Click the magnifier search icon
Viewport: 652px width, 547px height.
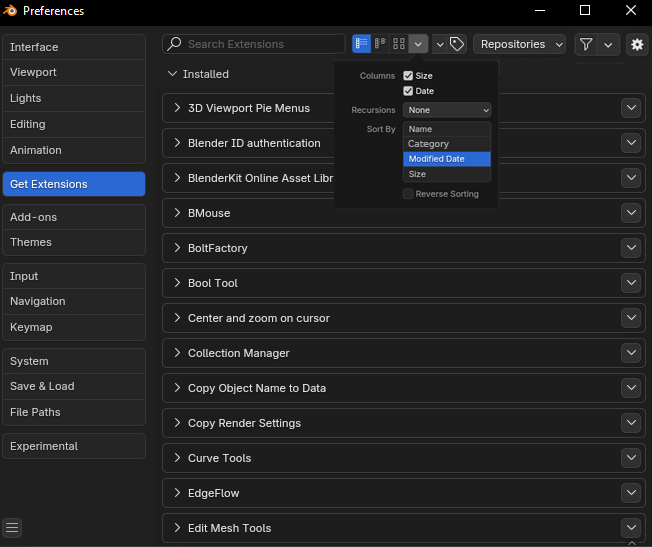coord(174,44)
